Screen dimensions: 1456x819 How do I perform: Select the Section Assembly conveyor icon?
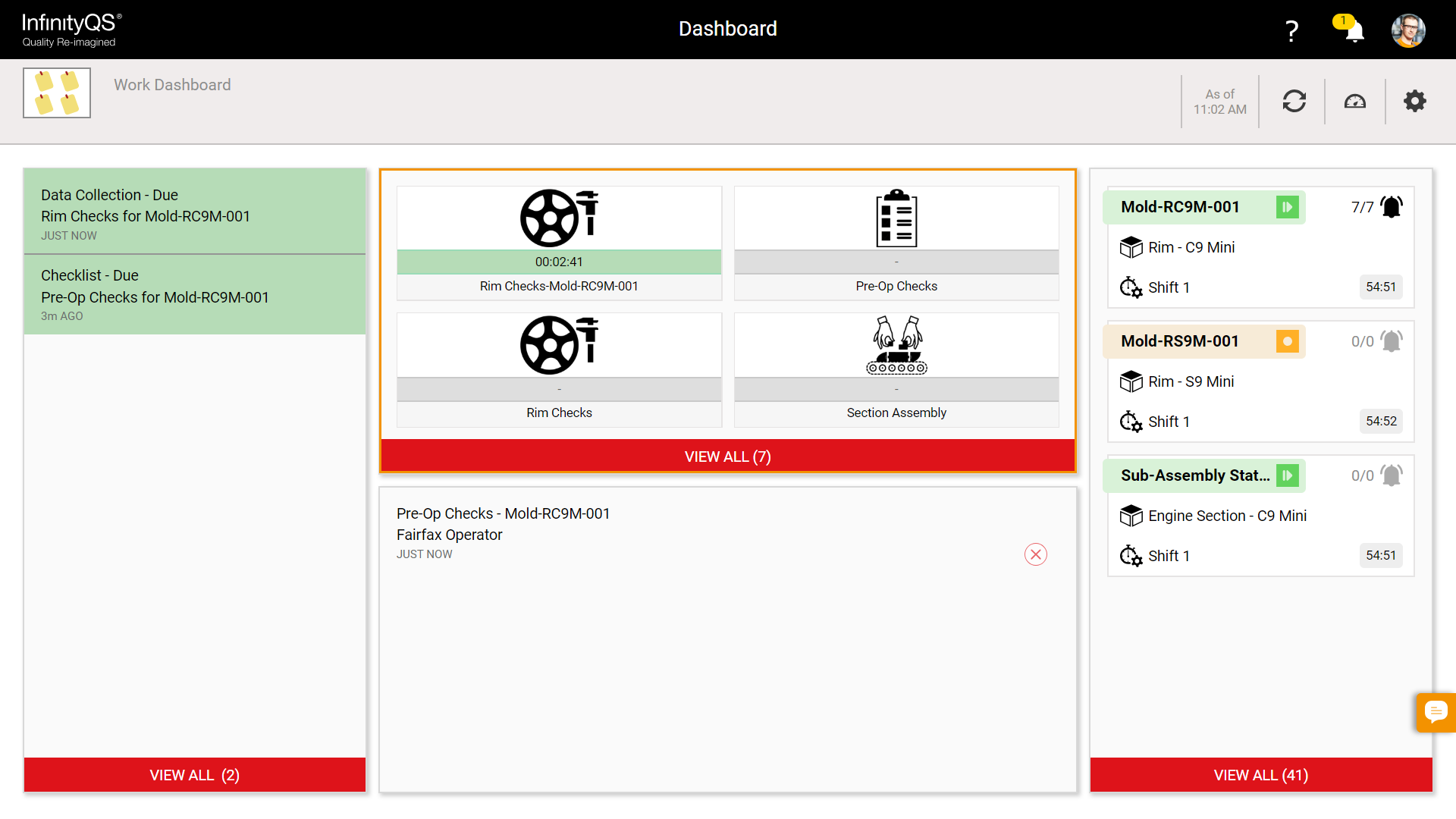(x=896, y=345)
